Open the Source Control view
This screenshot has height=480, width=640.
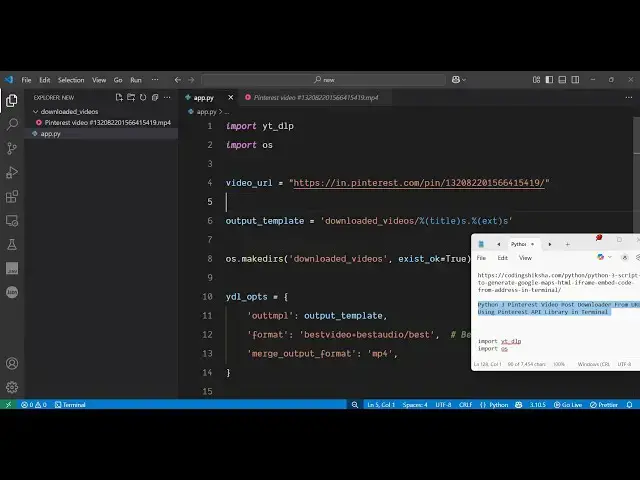pyautogui.click(x=12, y=148)
